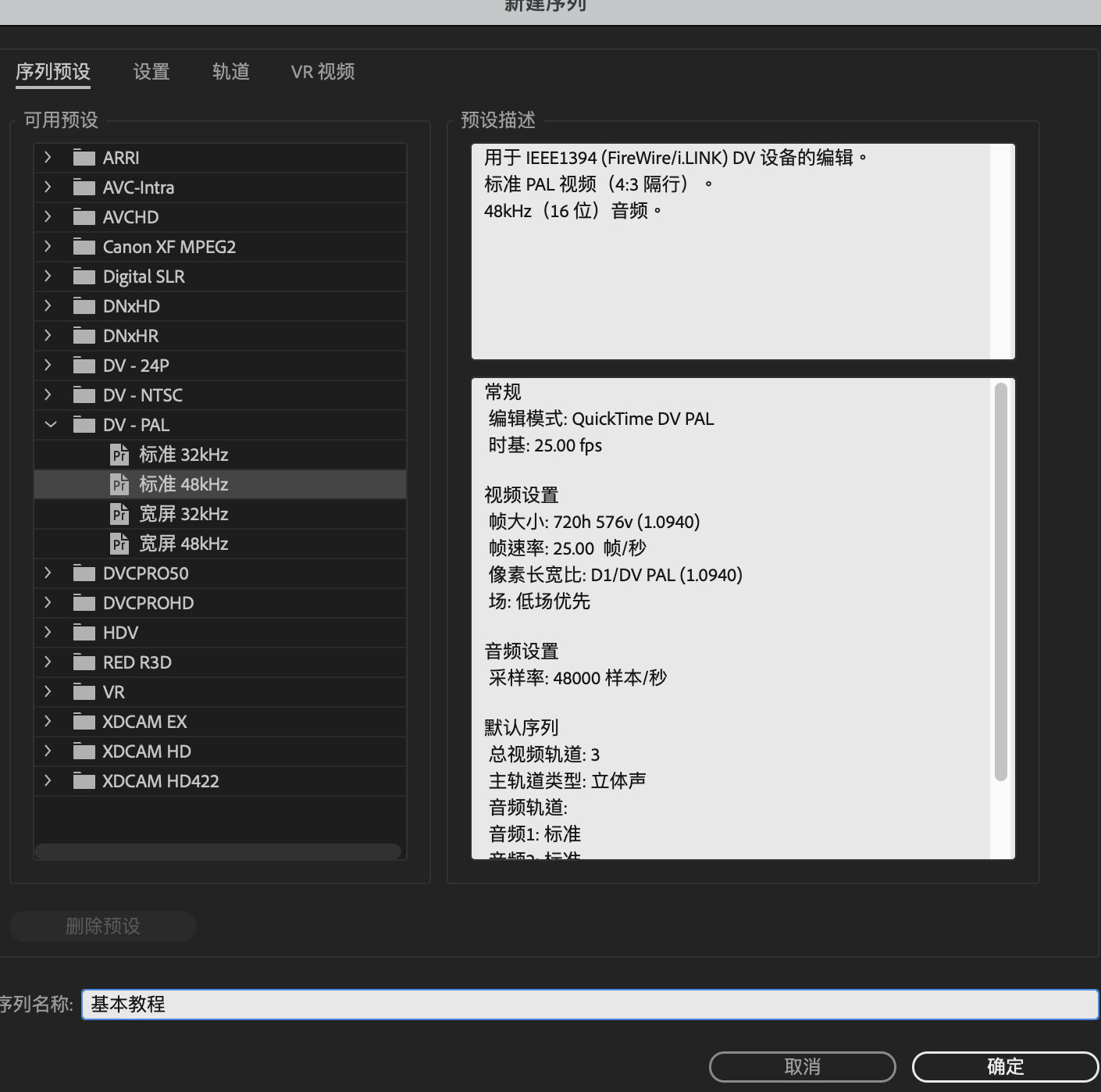Click the 取消 button
The image size is (1101, 1092).
click(803, 1066)
